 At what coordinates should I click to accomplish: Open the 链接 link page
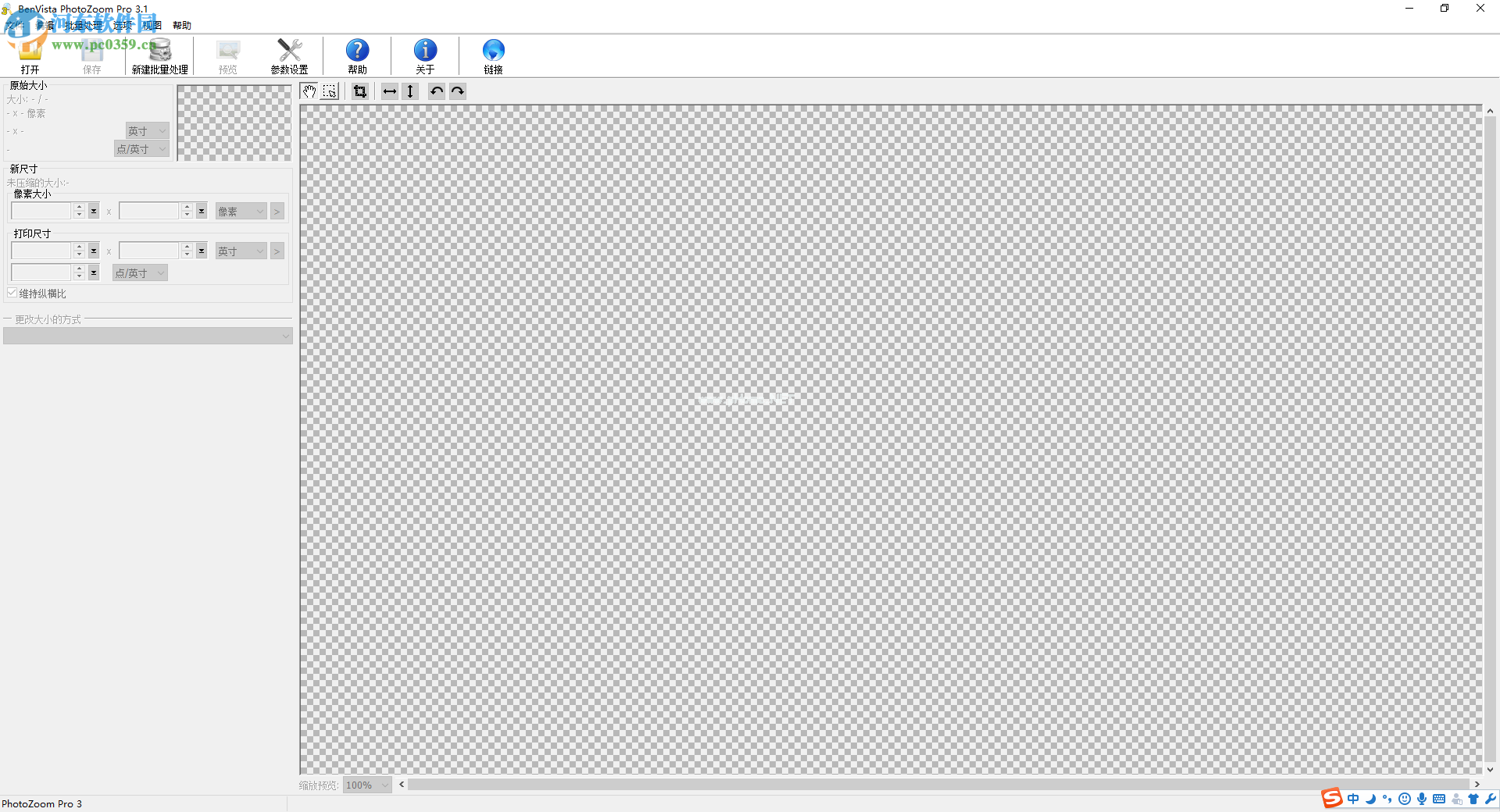(493, 55)
